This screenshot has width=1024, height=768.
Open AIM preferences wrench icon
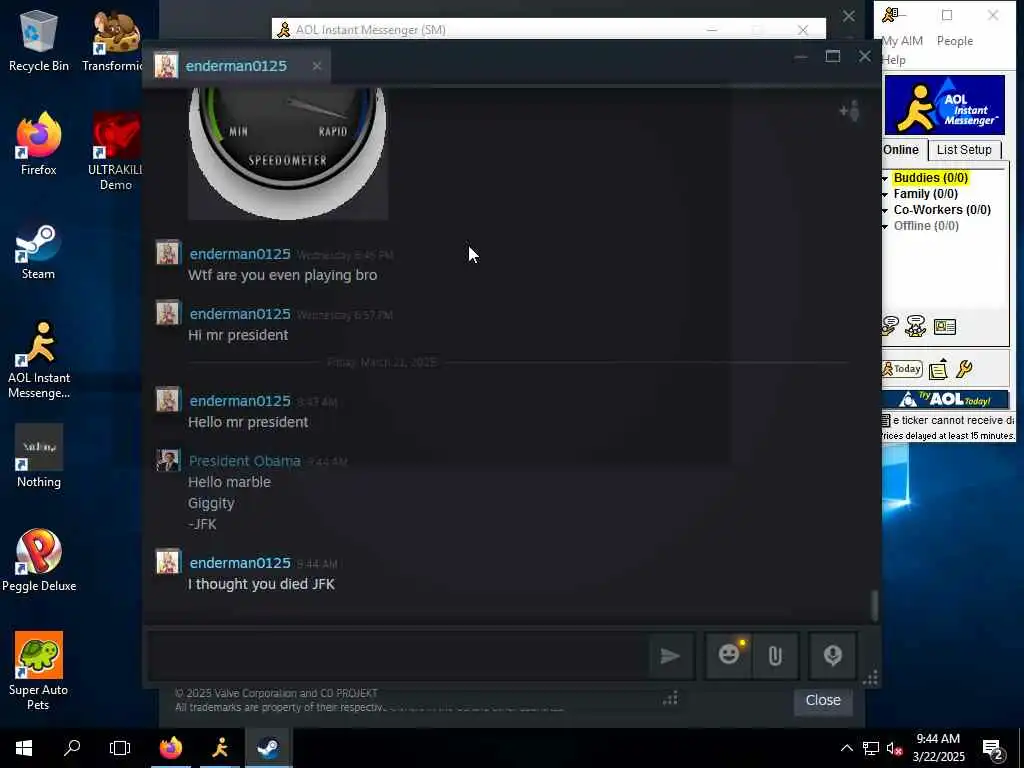[964, 369]
